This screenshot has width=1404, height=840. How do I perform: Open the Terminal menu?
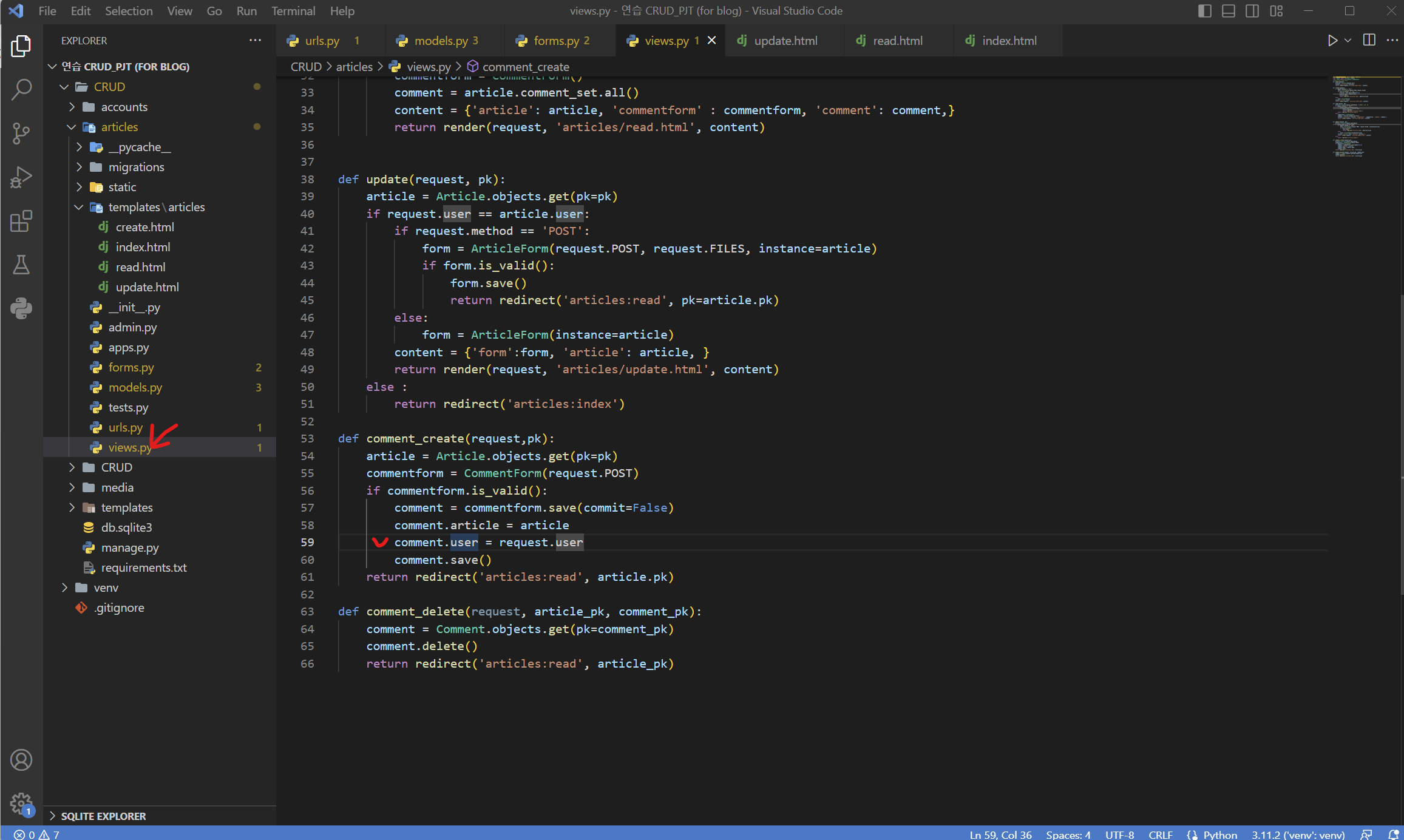click(293, 11)
